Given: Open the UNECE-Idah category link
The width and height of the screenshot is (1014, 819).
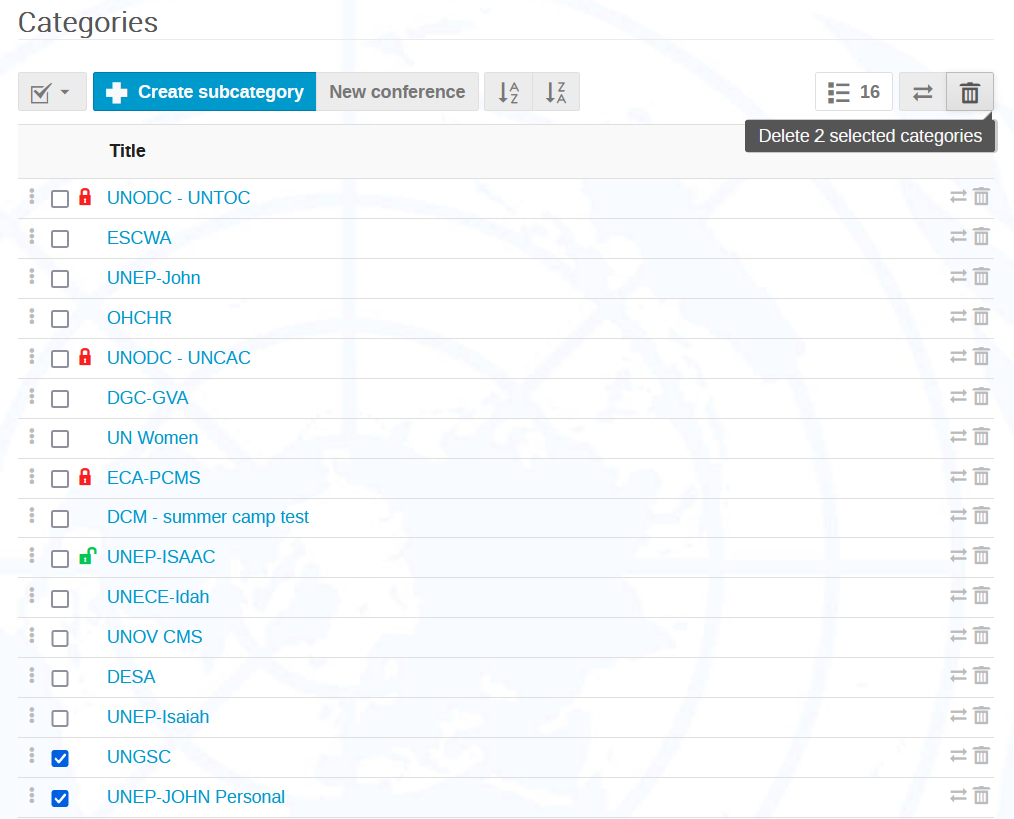Looking at the screenshot, I should tap(158, 597).
